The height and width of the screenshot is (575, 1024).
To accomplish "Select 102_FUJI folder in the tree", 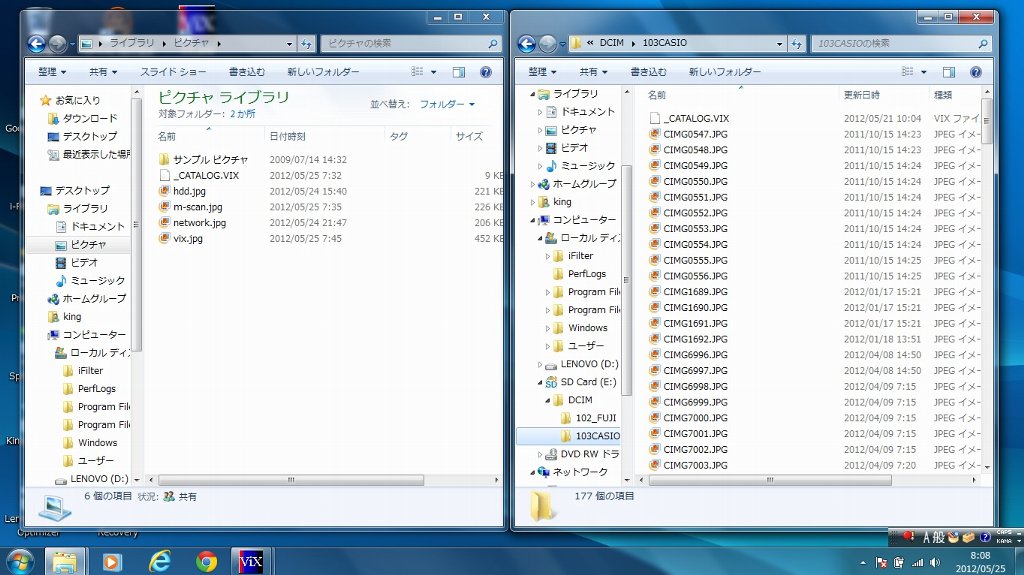I will tap(594, 418).
